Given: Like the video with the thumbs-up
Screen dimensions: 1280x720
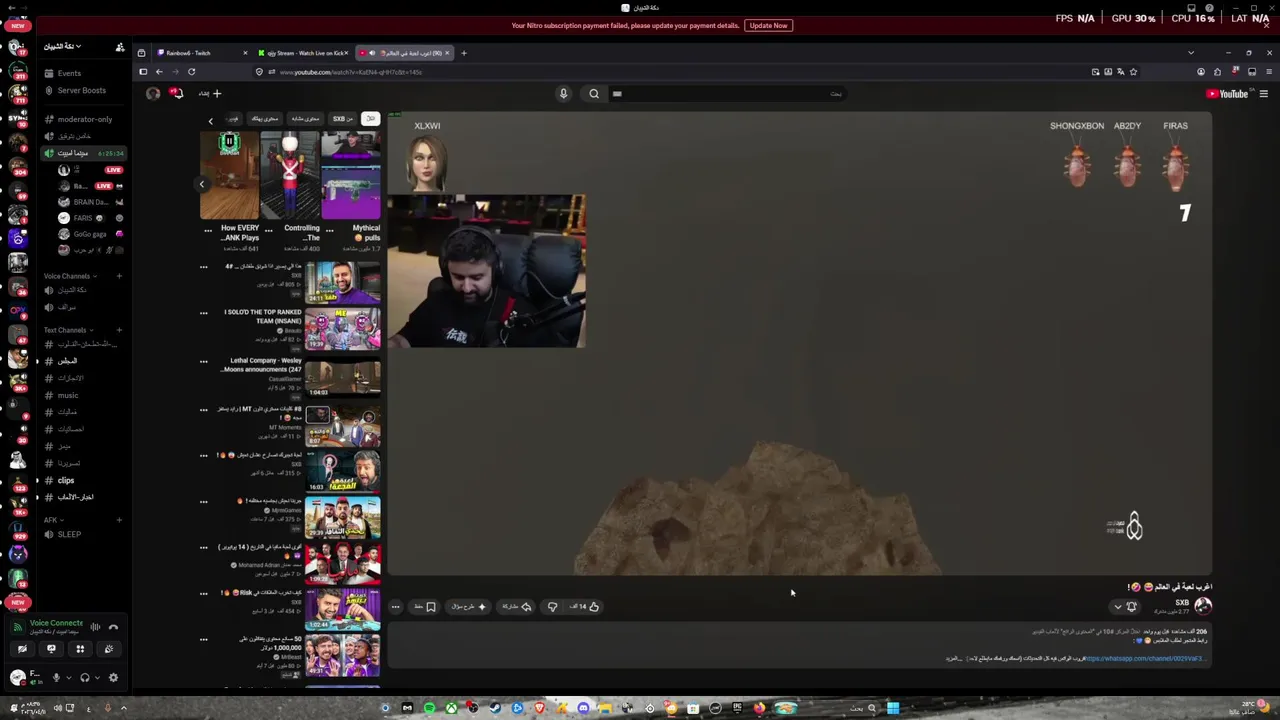Looking at the screenshot, I should pos(585,606).
